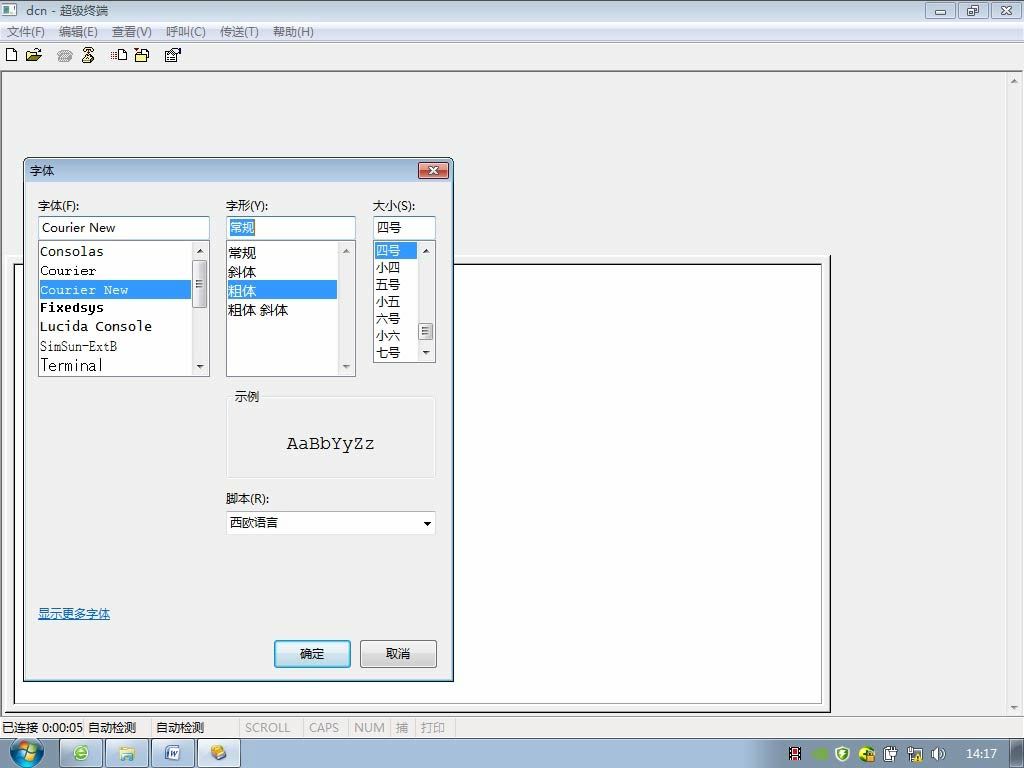Click the 显示更多字体 link
This screenshot has width=1024, height=768.
tap(74, 613)
